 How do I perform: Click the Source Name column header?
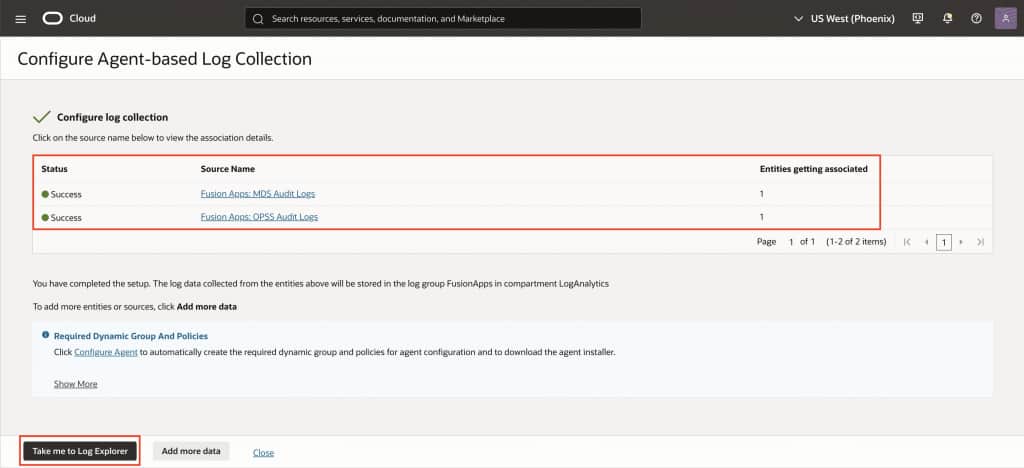227,169
